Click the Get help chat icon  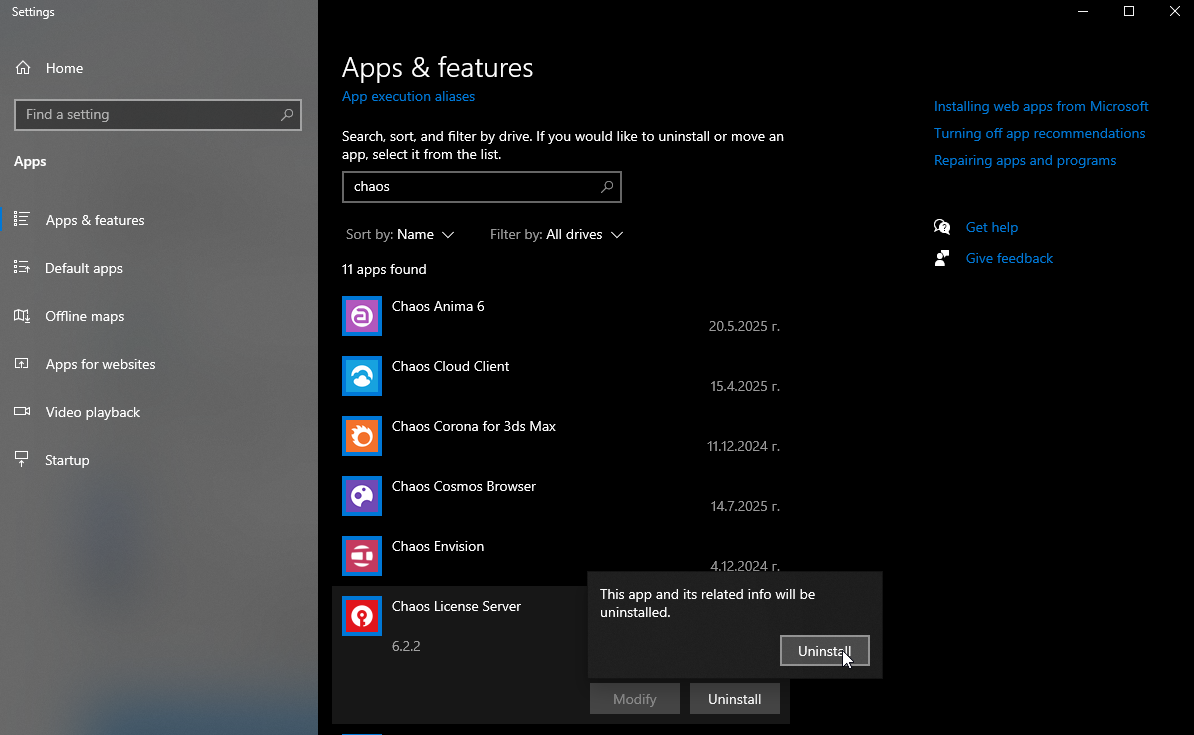tap(942, 227)
